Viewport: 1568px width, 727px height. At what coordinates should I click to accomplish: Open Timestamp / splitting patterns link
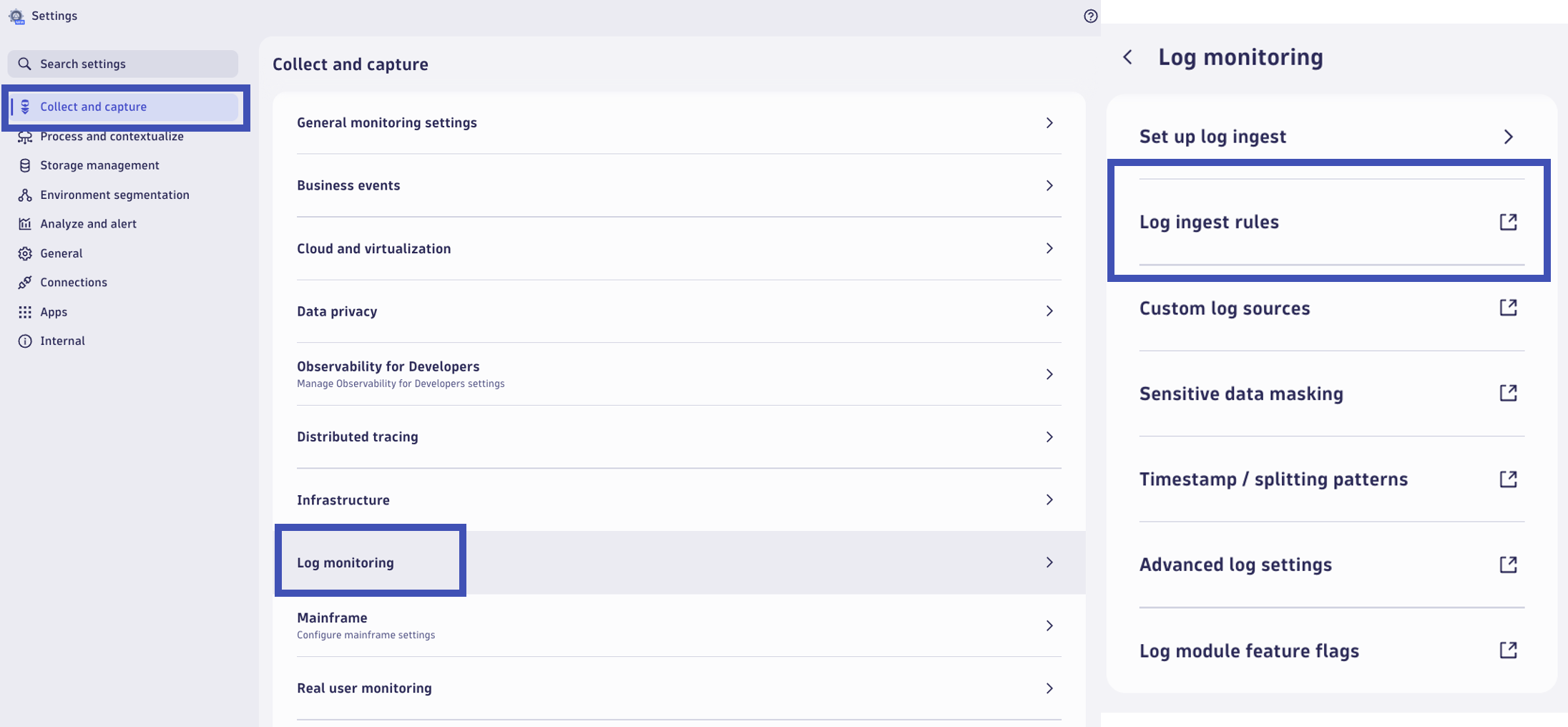pyautogui.click(x=1331, y=479)
